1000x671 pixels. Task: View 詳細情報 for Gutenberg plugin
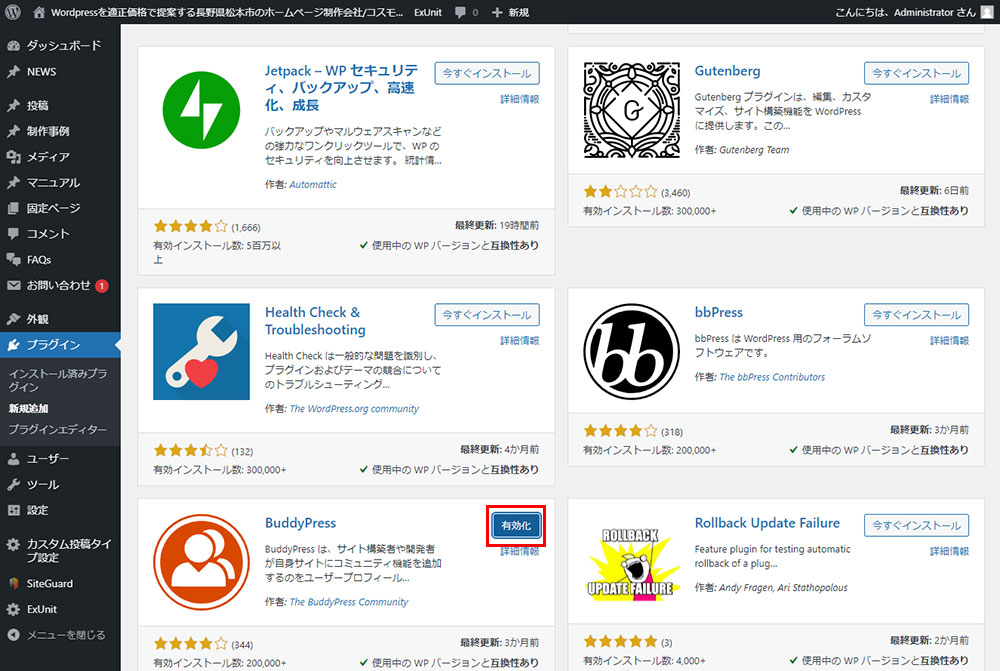949,99
